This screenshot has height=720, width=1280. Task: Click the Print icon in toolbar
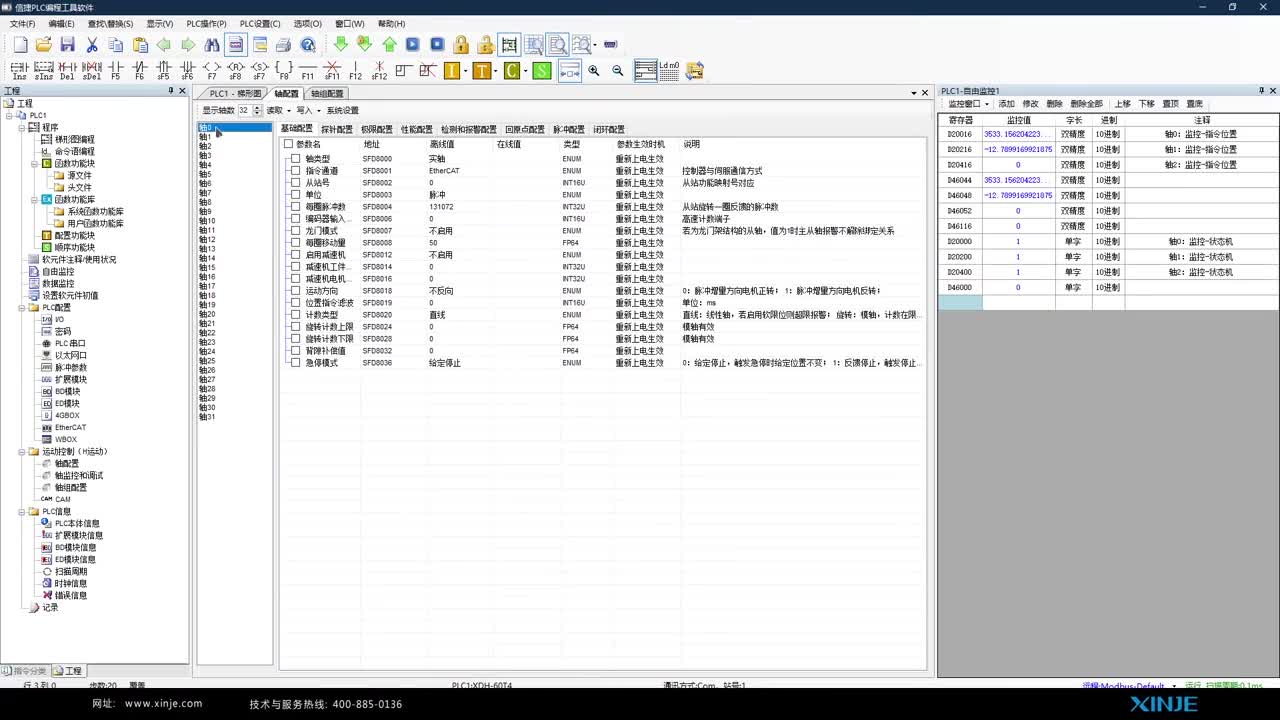283,44
